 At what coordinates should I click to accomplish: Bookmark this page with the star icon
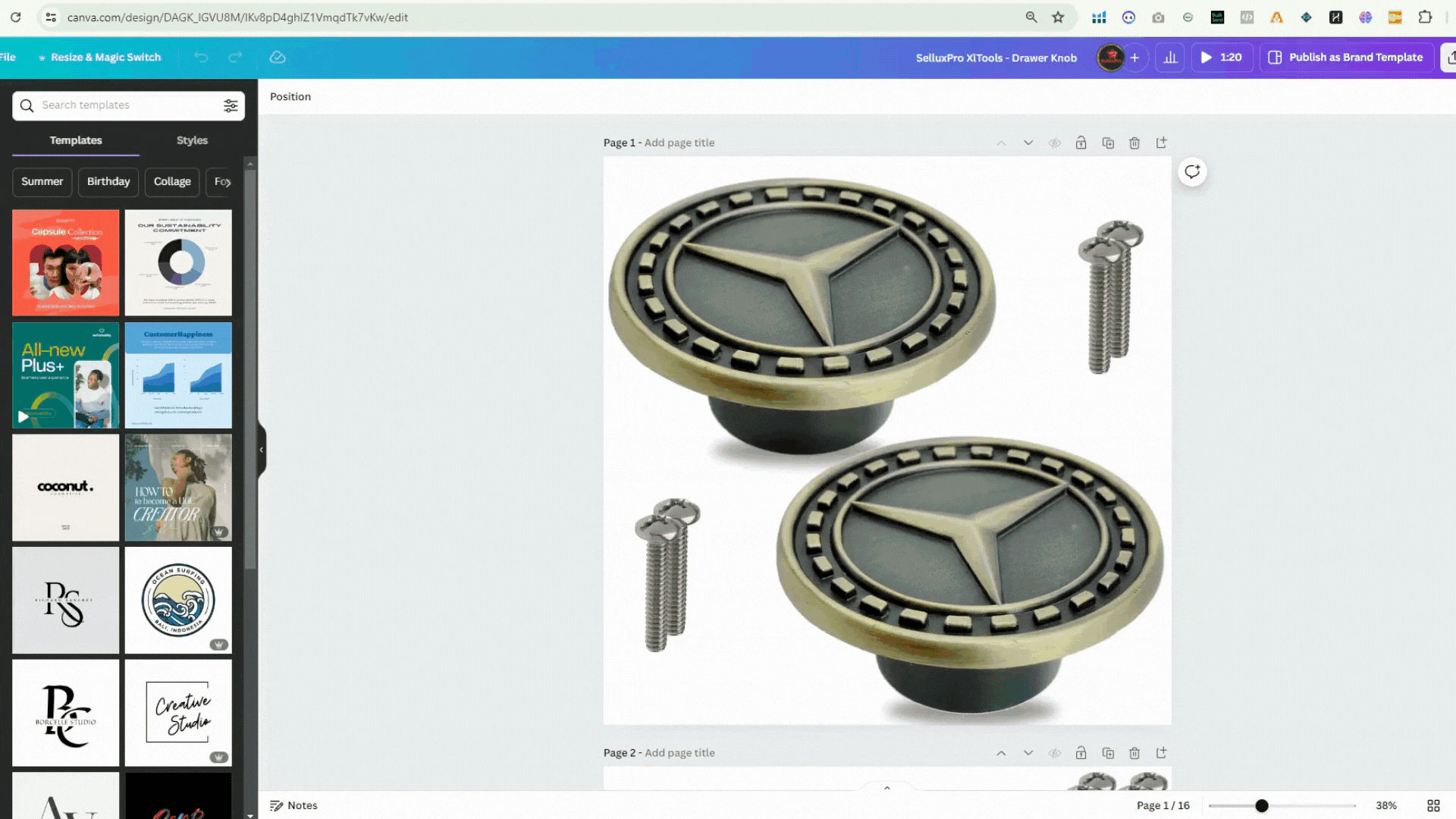pyautogui.click(x=1058, y=17)
